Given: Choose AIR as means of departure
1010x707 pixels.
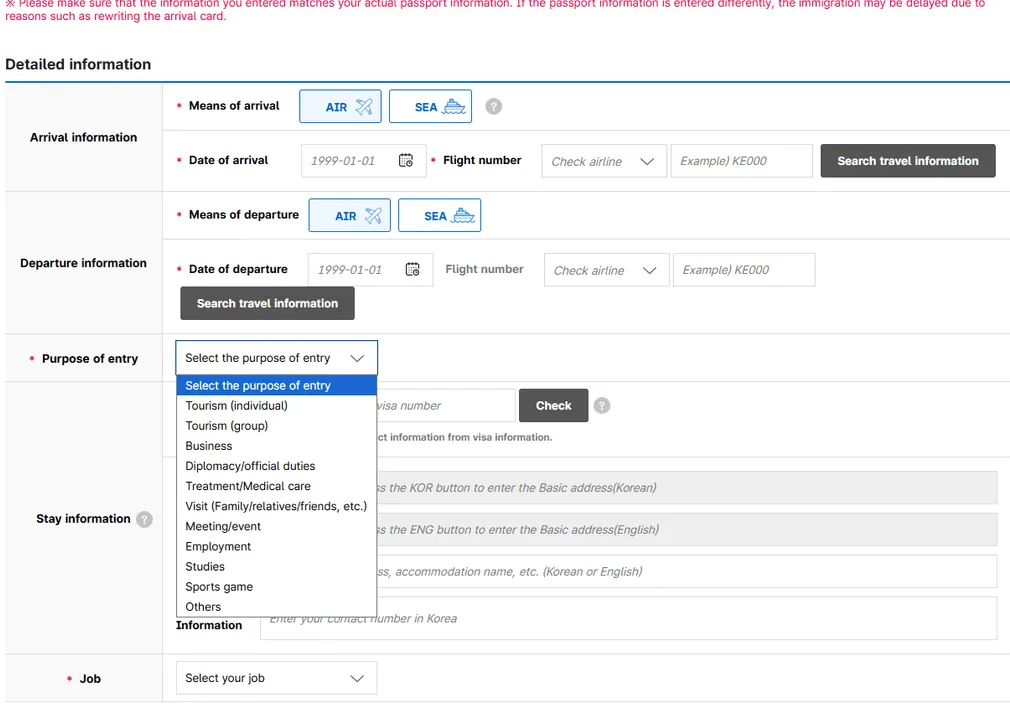Looking at the screenshot, I should pos(349,215).
